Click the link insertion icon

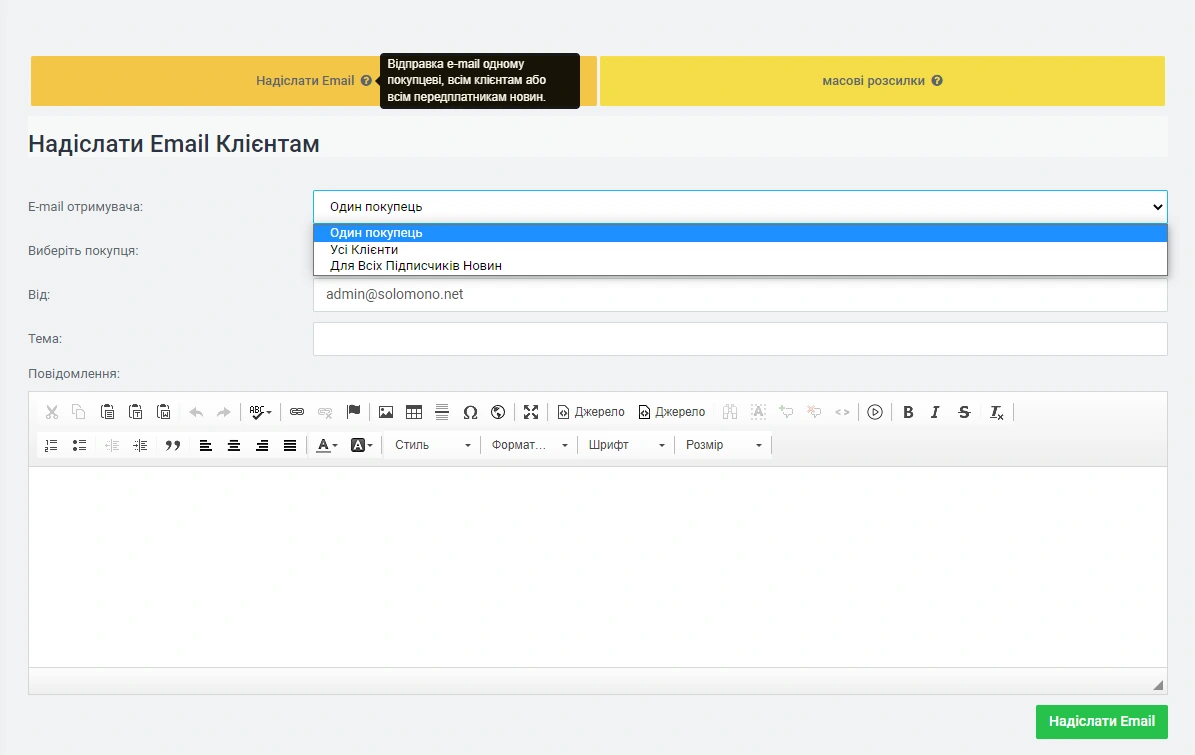click(297, 412)
